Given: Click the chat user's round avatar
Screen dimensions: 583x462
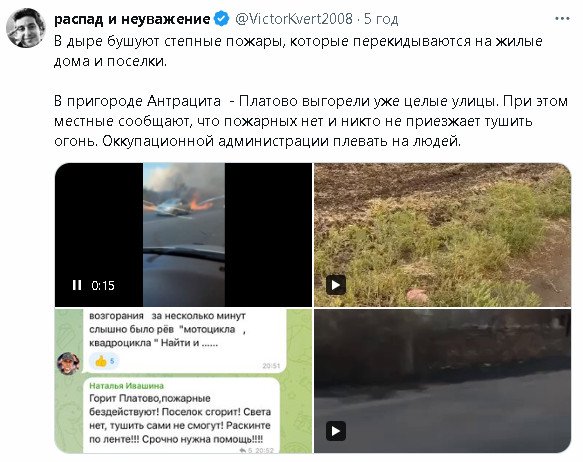Looking at the screenshot, I should (x=68, y=363).
